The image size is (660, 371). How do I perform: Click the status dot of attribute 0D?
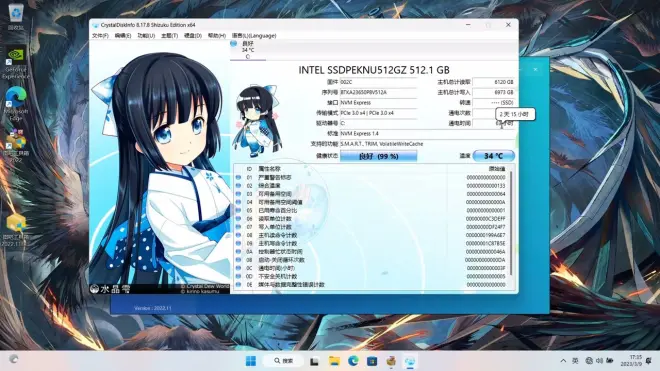[x=238, y=276]
